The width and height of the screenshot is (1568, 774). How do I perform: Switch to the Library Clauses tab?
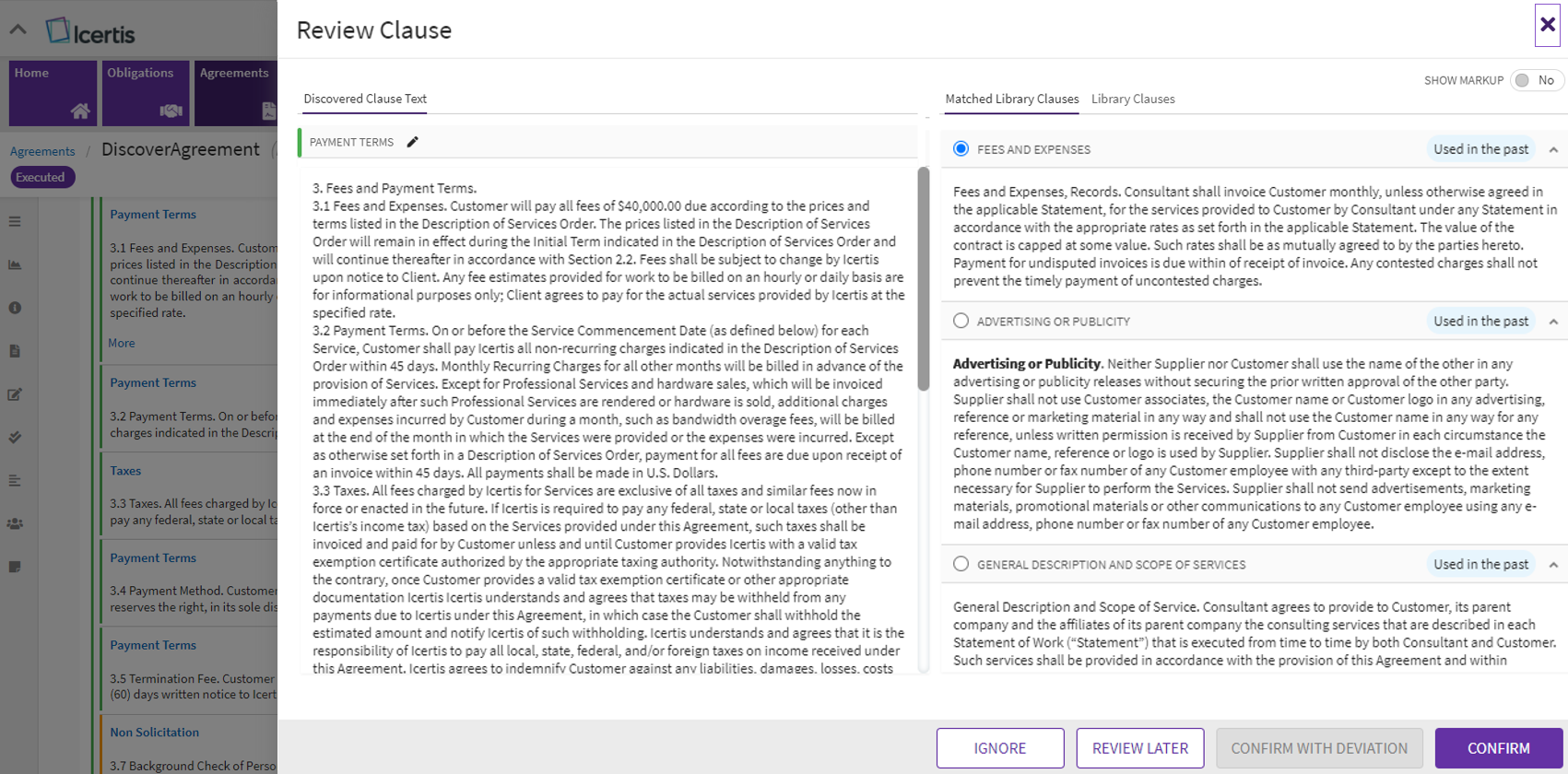coord(1132,99)
